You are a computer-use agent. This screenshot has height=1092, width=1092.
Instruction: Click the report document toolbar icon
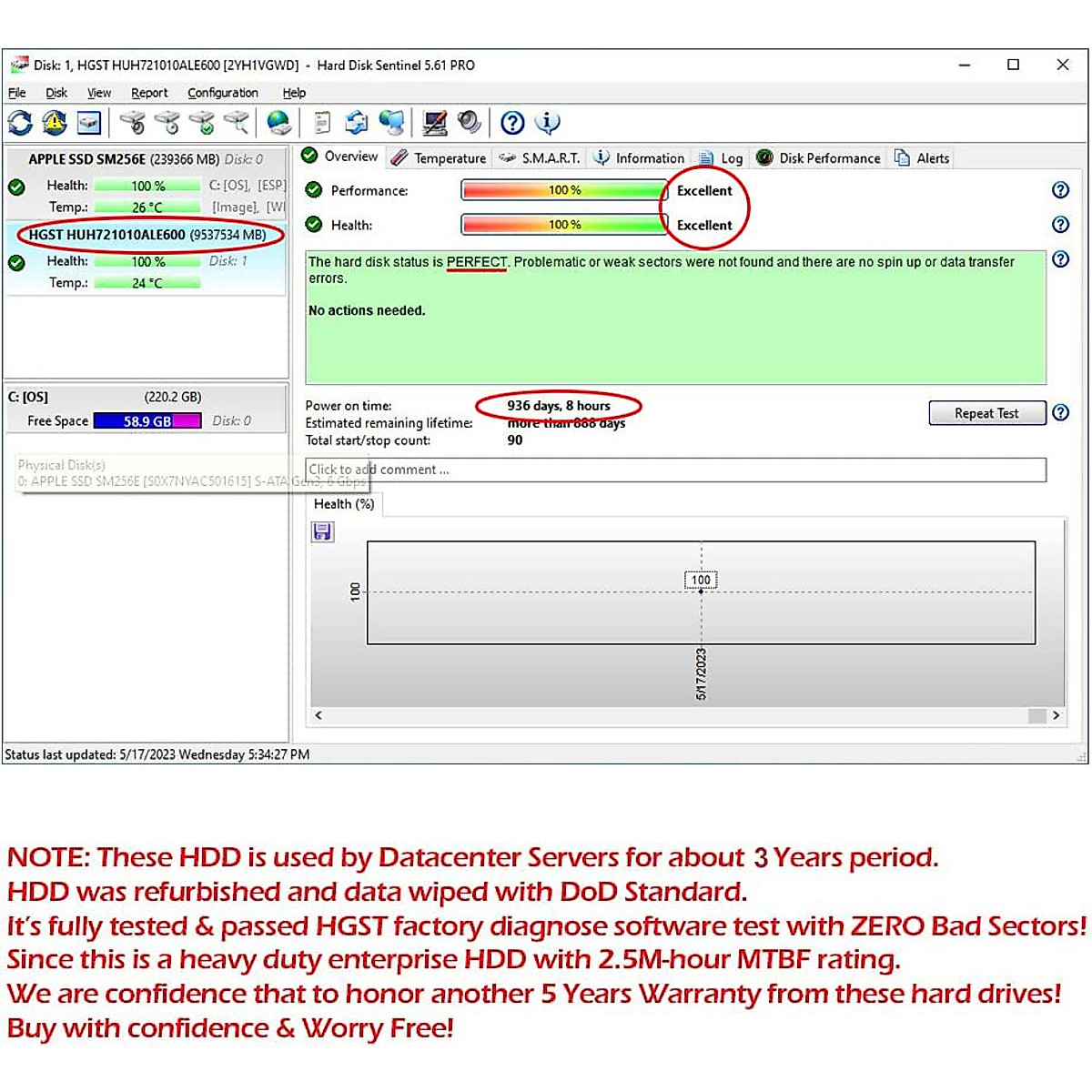[x=322, y=123]
